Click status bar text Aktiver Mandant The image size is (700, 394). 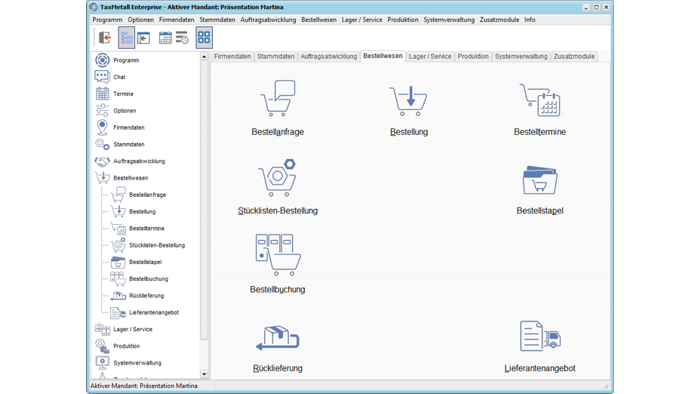[x=144, y=386]
